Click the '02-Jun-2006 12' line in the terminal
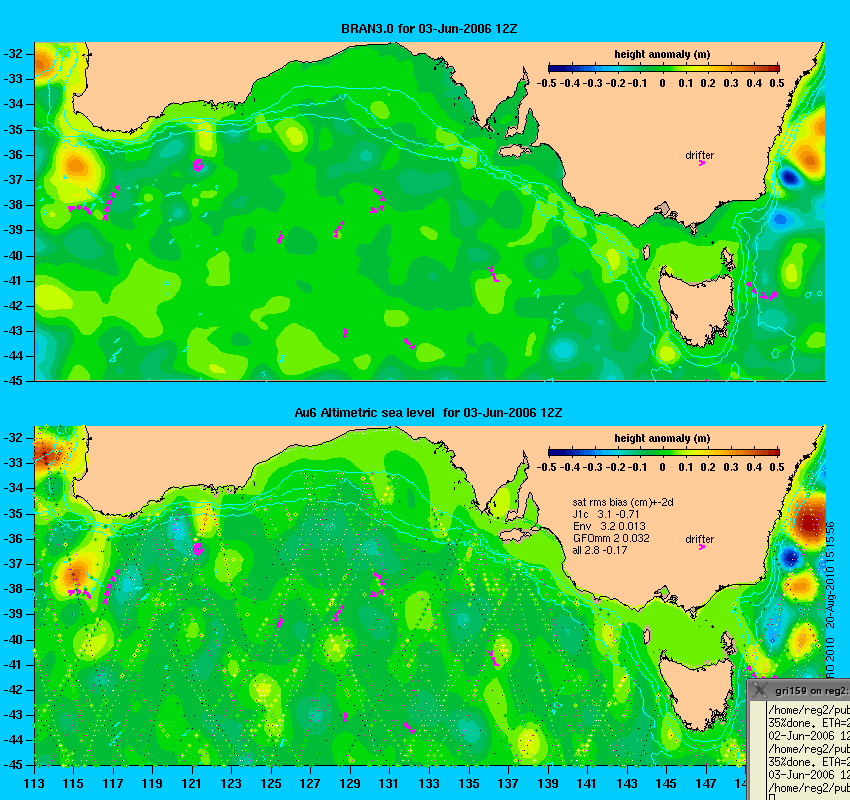850x800 pixels. [x=809, y=736]
